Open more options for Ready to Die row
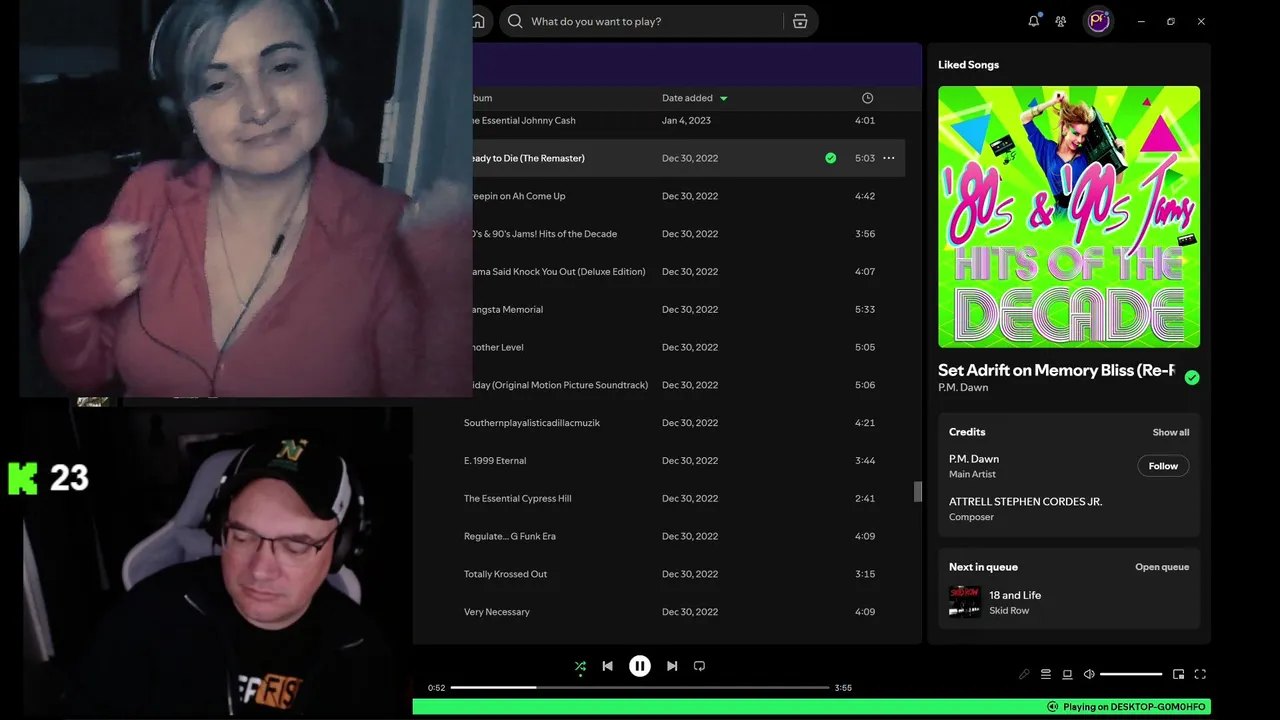The width and height of the screenshot is (1280, 720). pyautogui.click(x=889, y=158)
